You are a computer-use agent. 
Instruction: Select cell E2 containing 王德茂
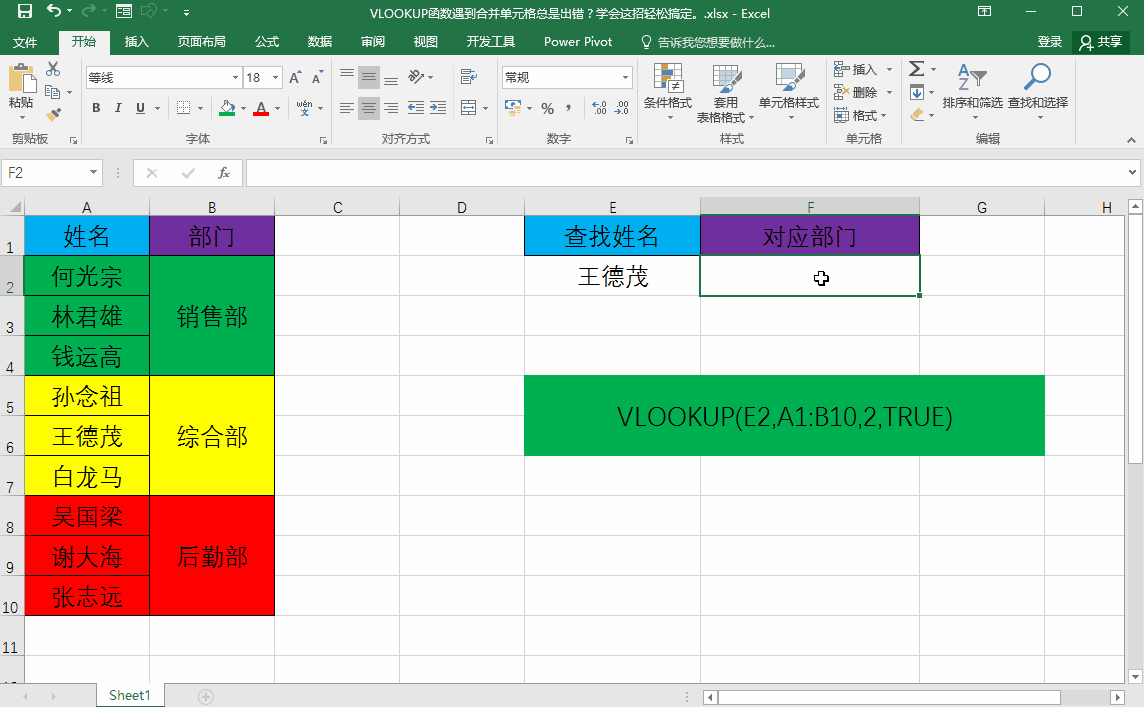pyautogui.click(x=612, y=276)
